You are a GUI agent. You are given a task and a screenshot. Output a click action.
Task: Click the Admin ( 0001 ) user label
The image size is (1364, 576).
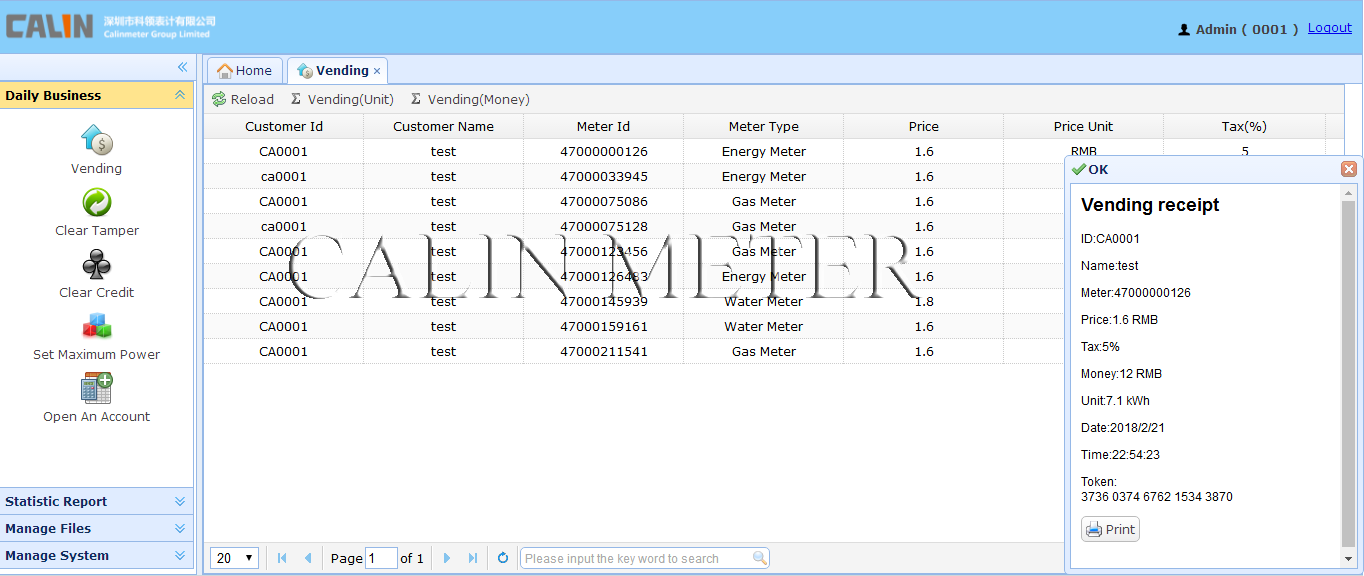tap(1238, 29)
